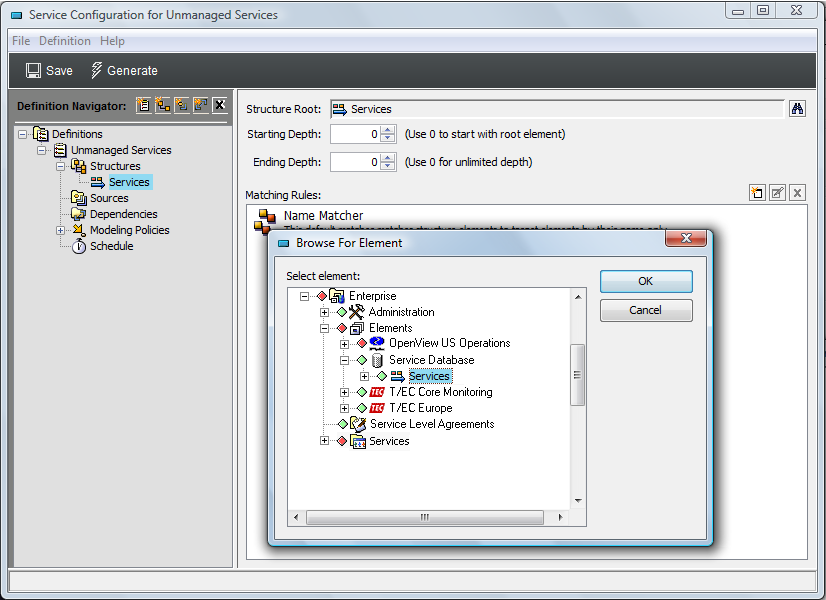Expand Services under Service Database

pyautogui.click(x=365, y=376)
